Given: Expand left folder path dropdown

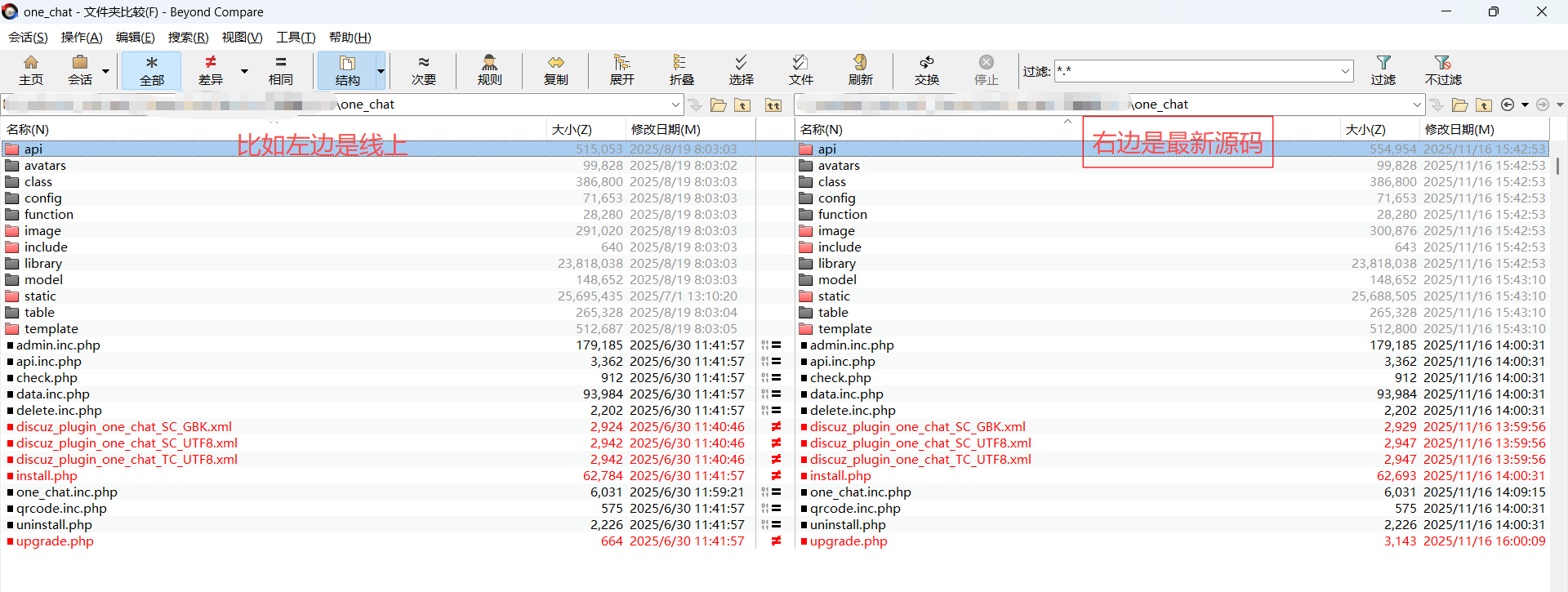Looking at the screenshot, I should pyautogui.click(x=675, y=105).
